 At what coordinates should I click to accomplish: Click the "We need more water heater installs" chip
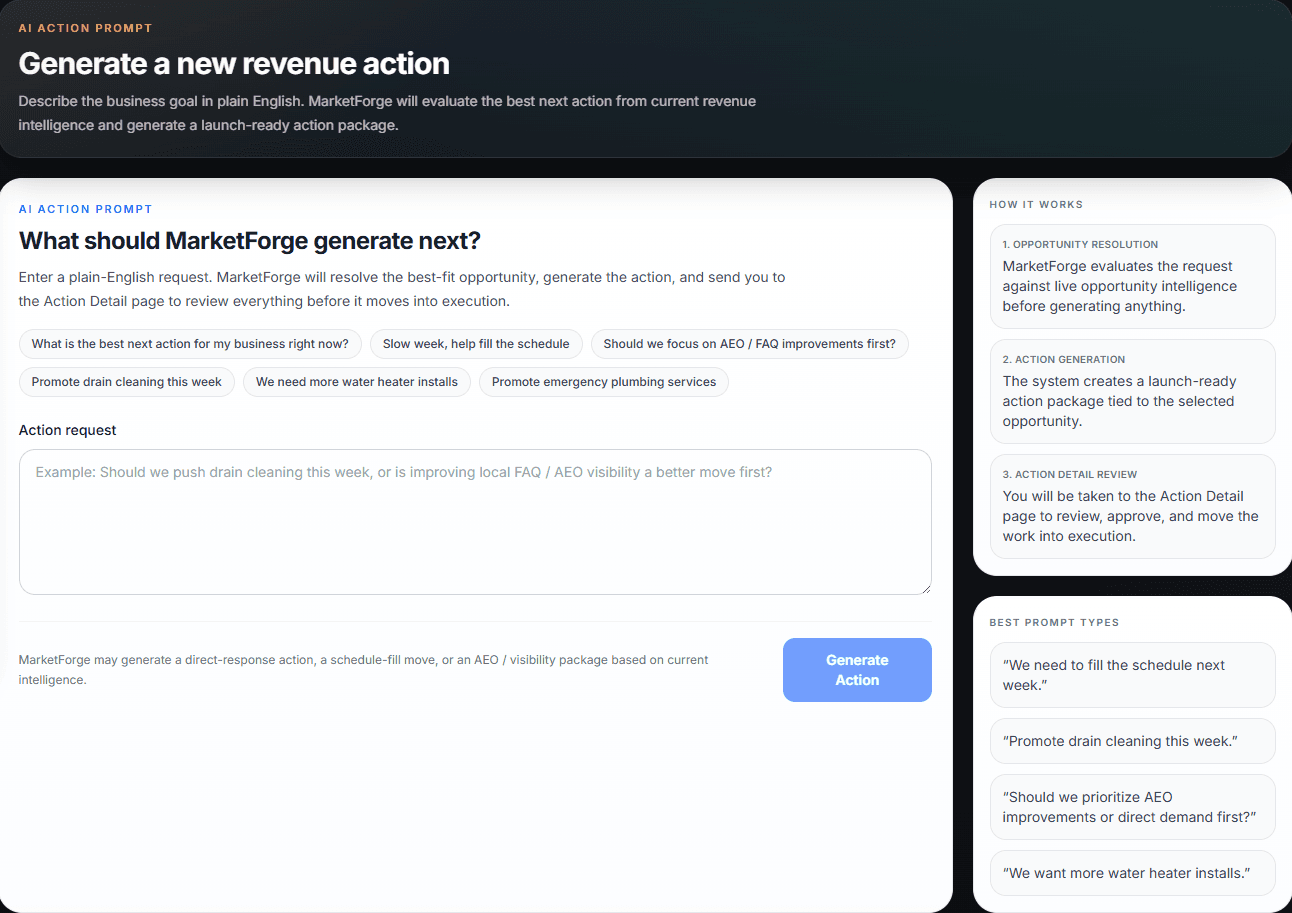point(356,381)
